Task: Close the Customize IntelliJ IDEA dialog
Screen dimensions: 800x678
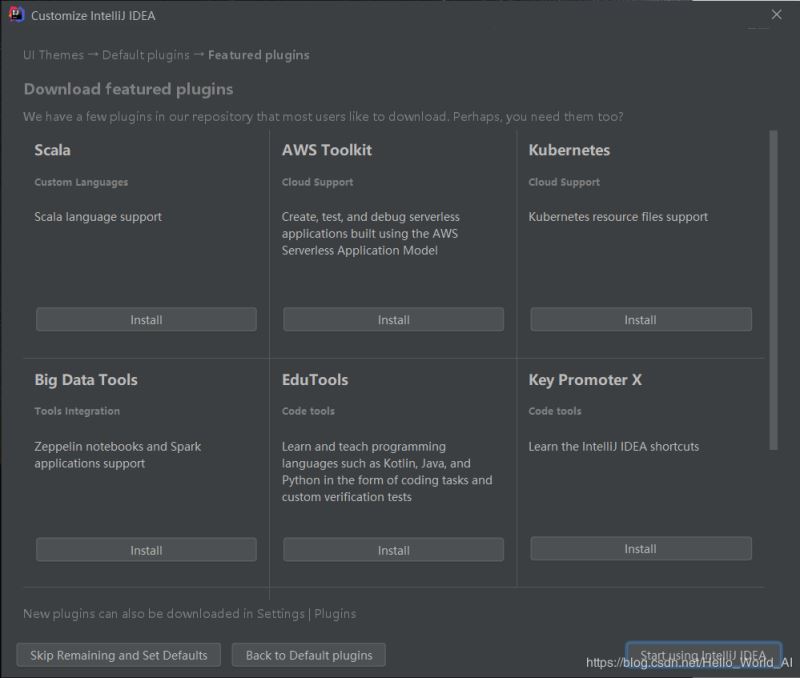Action: click(x=776, y=15)
